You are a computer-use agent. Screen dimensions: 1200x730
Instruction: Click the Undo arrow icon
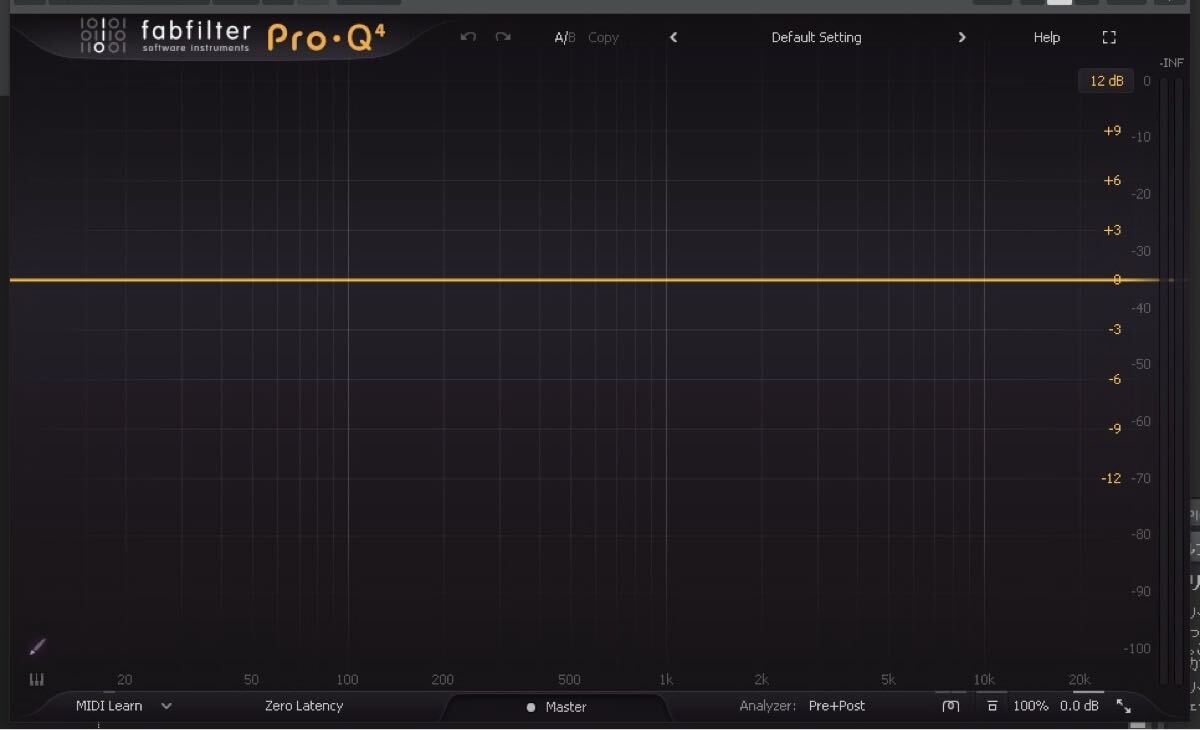(x=468, y=37)
